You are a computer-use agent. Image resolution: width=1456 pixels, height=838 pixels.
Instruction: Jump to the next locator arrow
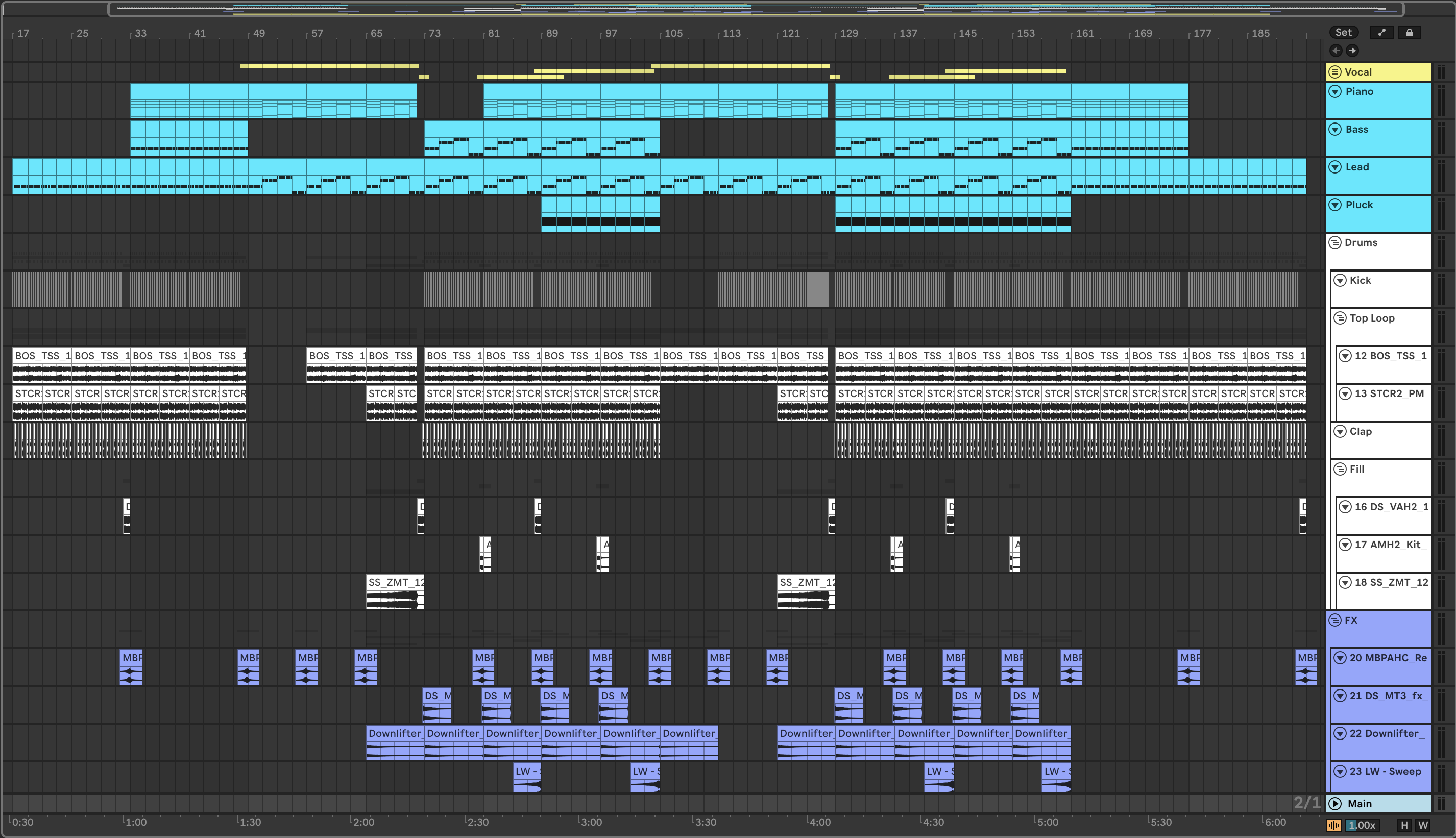1352,51
